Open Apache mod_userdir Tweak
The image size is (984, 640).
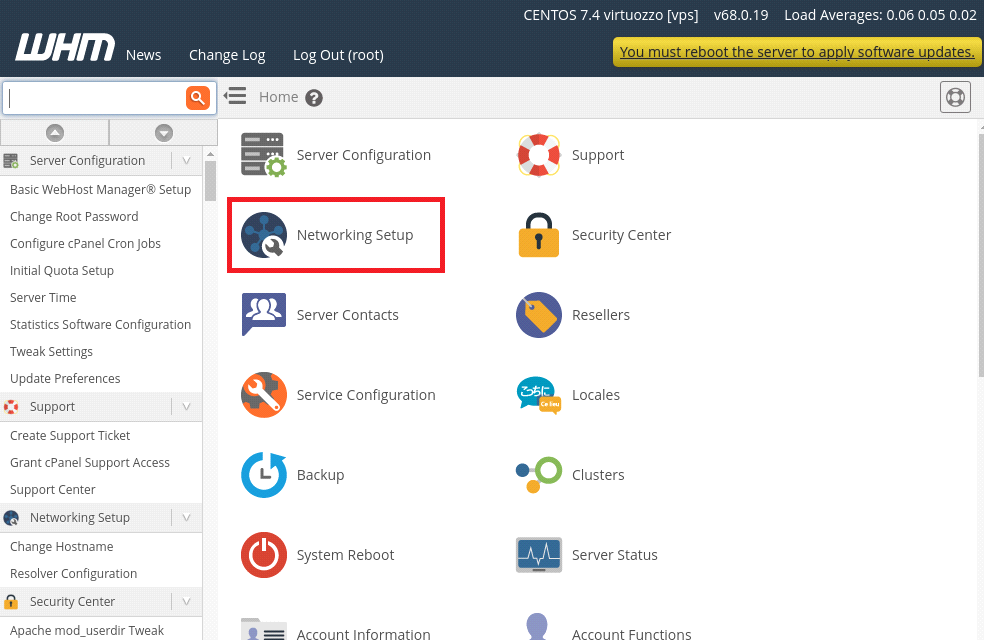click(87, 631)
